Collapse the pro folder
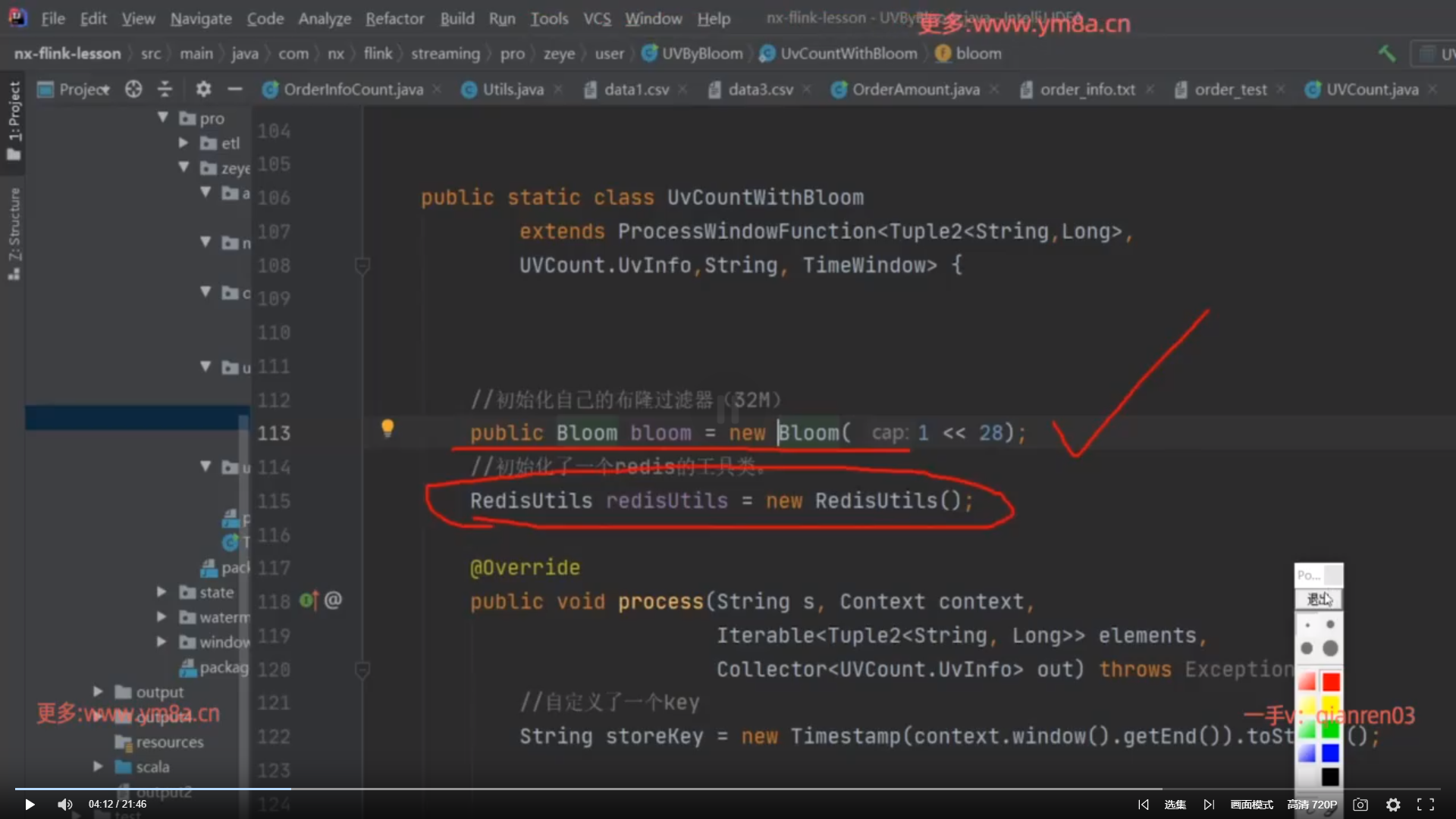Image resolution: width=1456 pixels, height=819 pixels. pos(162,118)
